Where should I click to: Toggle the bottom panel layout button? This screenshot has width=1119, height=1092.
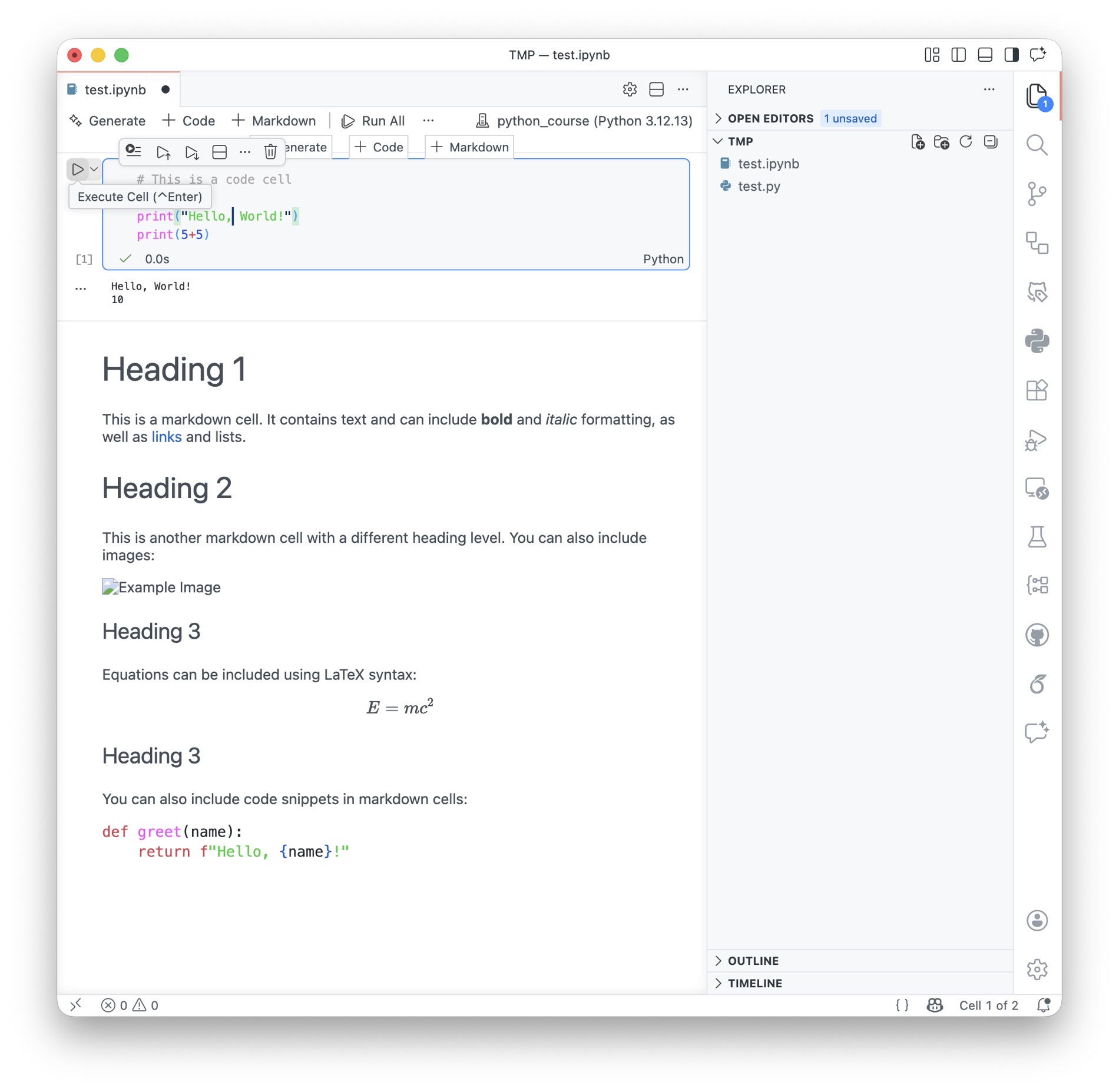[x=984, y=55]
